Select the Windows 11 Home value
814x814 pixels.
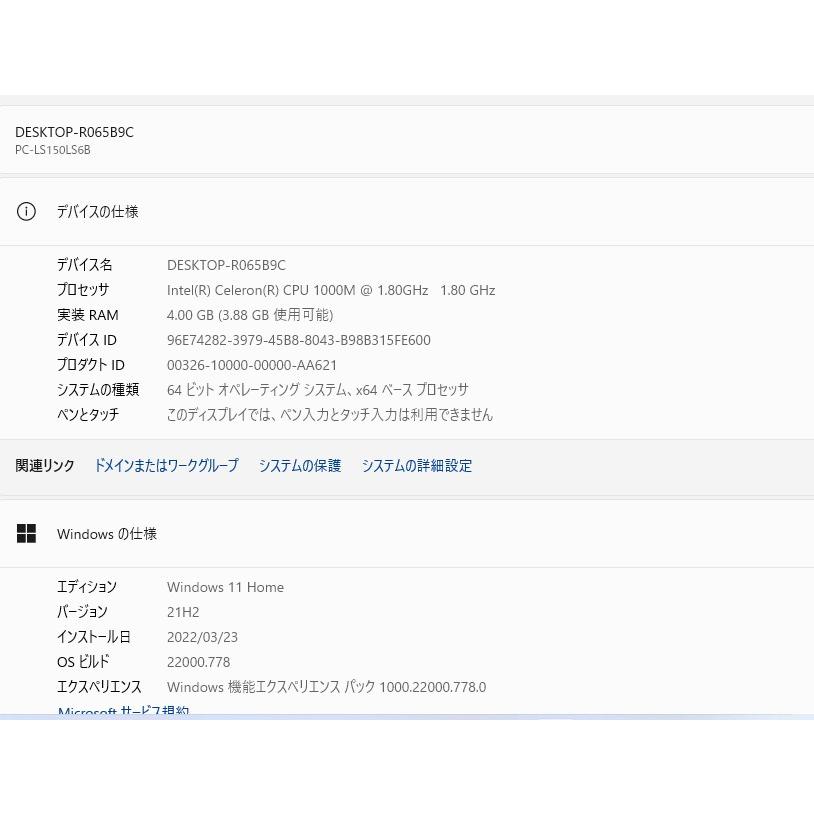click(226, 587)
